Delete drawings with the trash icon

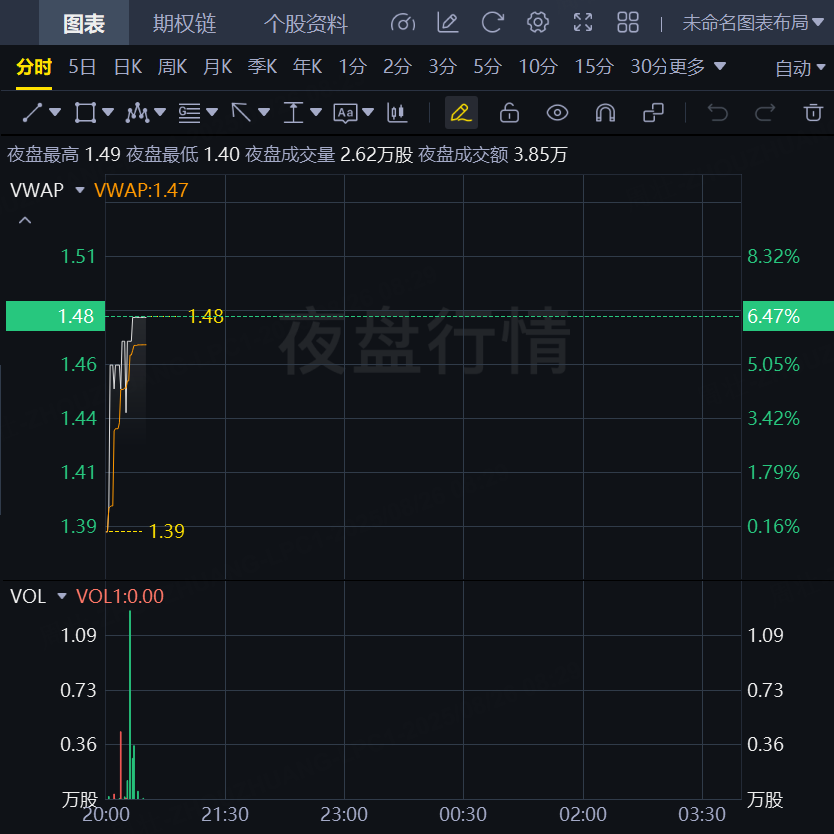pos(813,112)
